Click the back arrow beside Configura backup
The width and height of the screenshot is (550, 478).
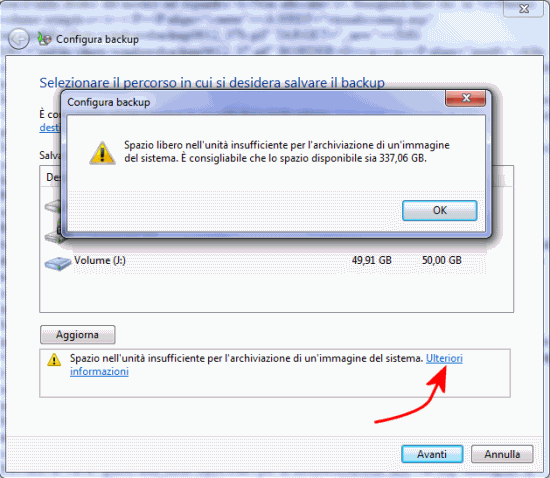click(x=19, y=39)
